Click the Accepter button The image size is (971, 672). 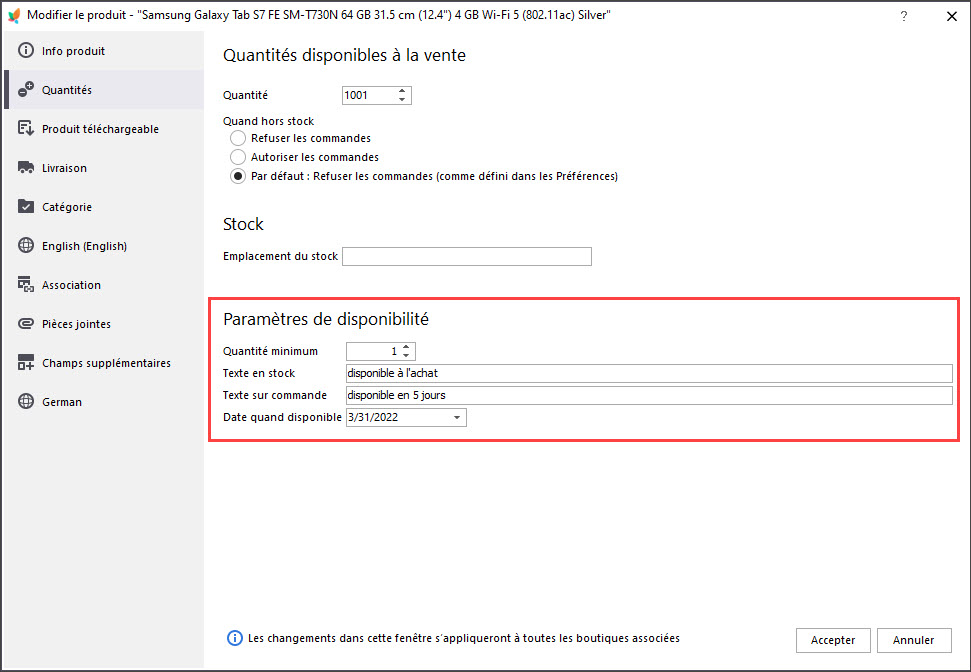coord(833,640)
